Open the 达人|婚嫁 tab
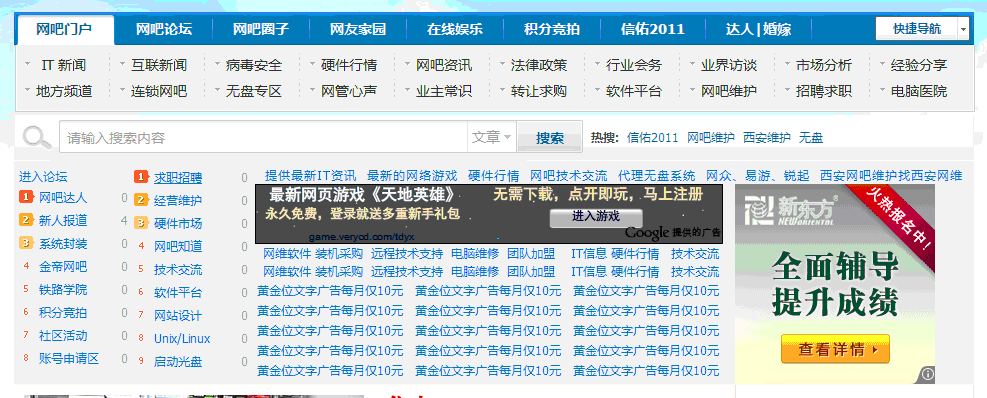Screen dimensions: 987x398 click(758, 30)
